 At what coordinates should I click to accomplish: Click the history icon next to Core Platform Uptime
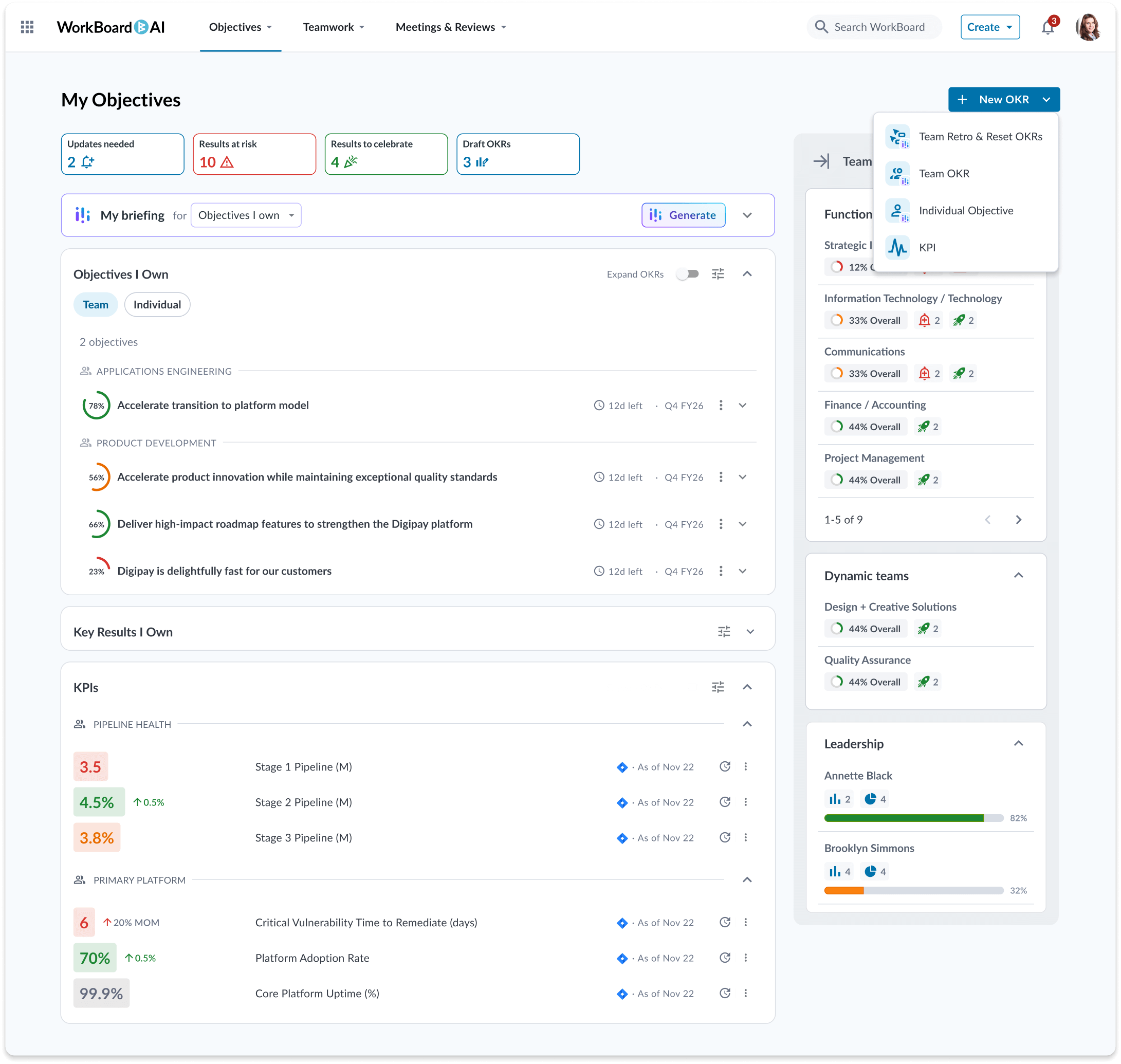coord(725,993)
